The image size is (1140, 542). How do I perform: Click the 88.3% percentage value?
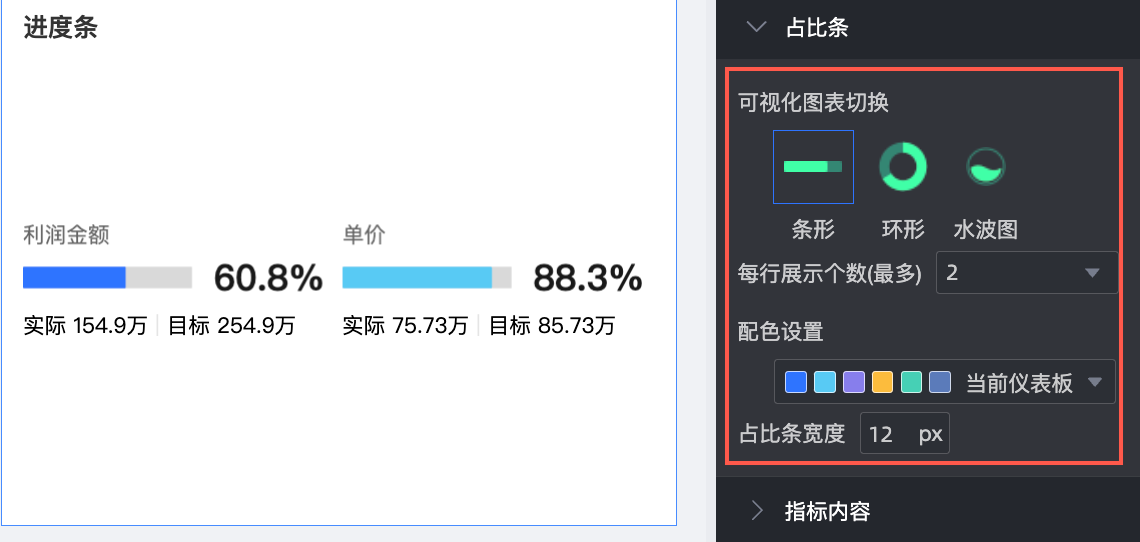[x=588, y=277]
